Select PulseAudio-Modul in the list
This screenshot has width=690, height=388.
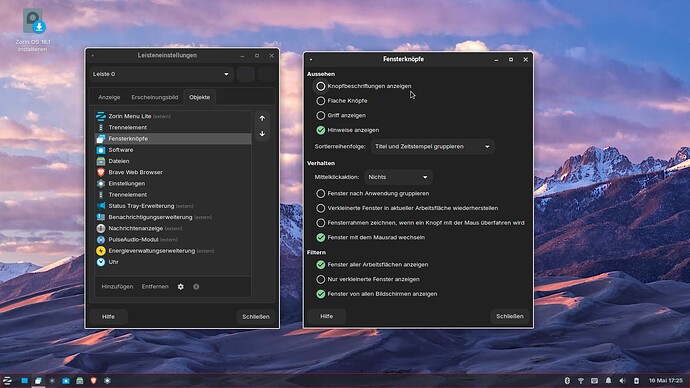[x=173, y=239]
